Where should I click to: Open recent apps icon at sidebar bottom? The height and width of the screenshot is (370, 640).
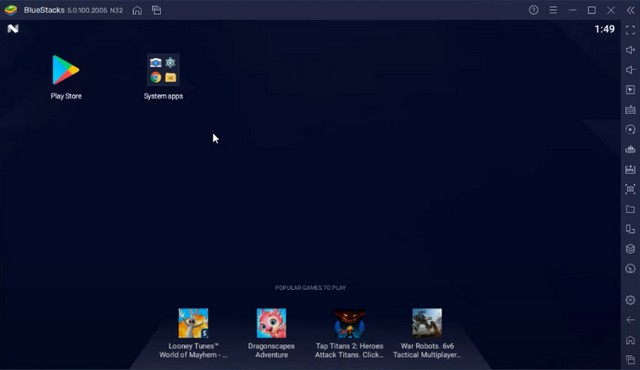tap(630, 360)
